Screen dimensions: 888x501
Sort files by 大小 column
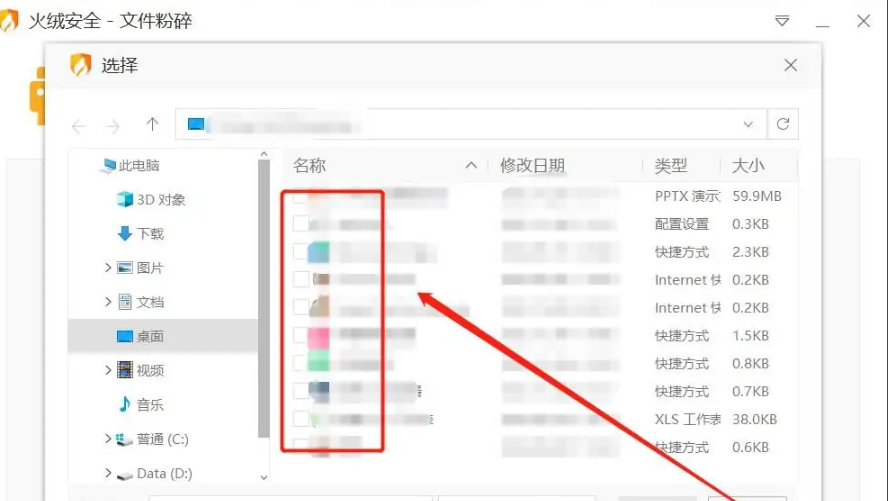click(748, 165)
